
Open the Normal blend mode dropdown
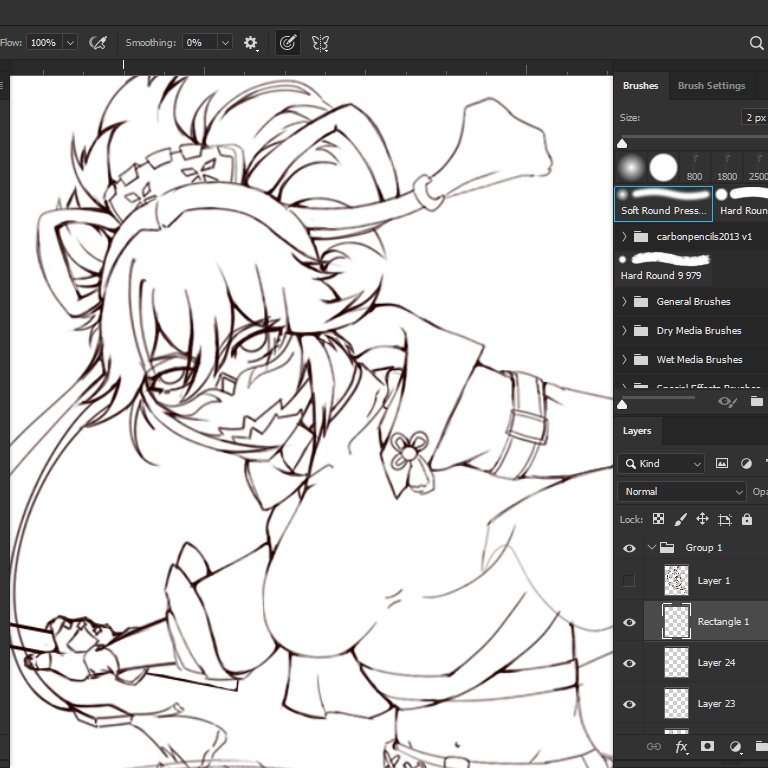click(682, 491)
